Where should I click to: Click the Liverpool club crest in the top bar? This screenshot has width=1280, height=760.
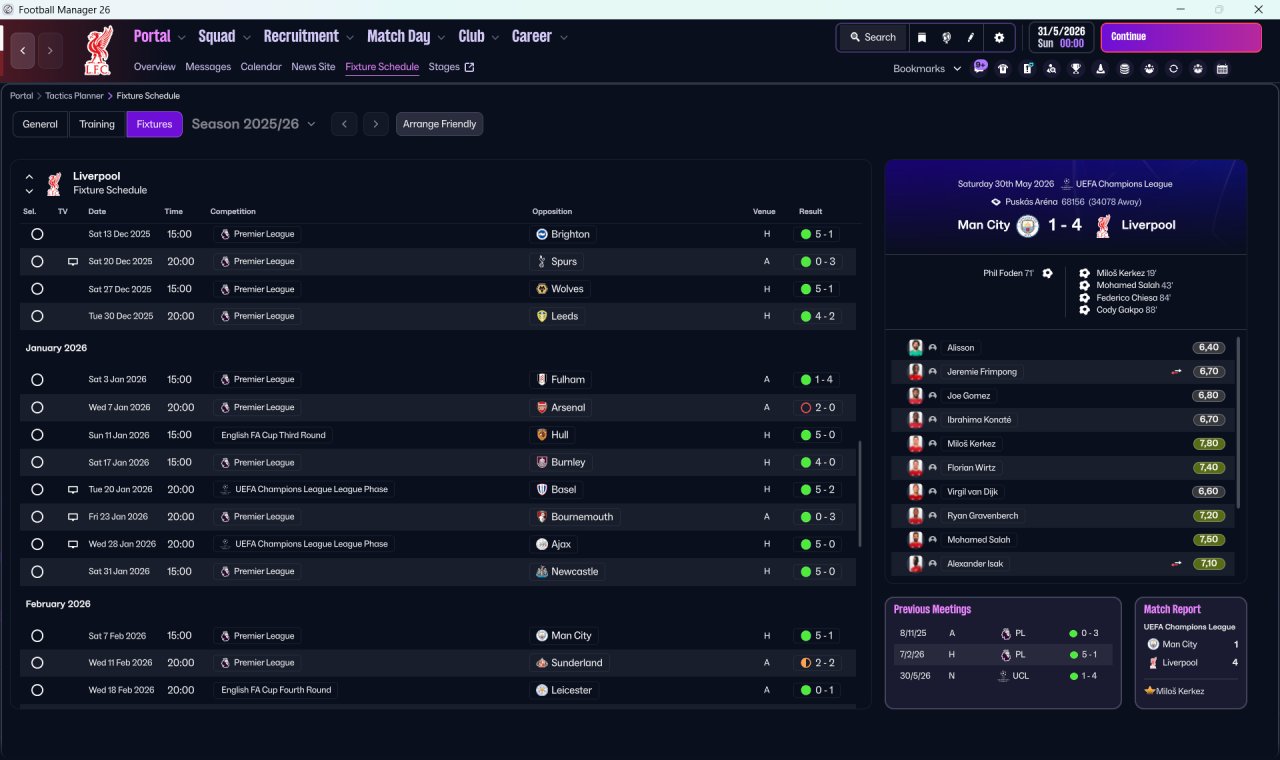(99, 51)
